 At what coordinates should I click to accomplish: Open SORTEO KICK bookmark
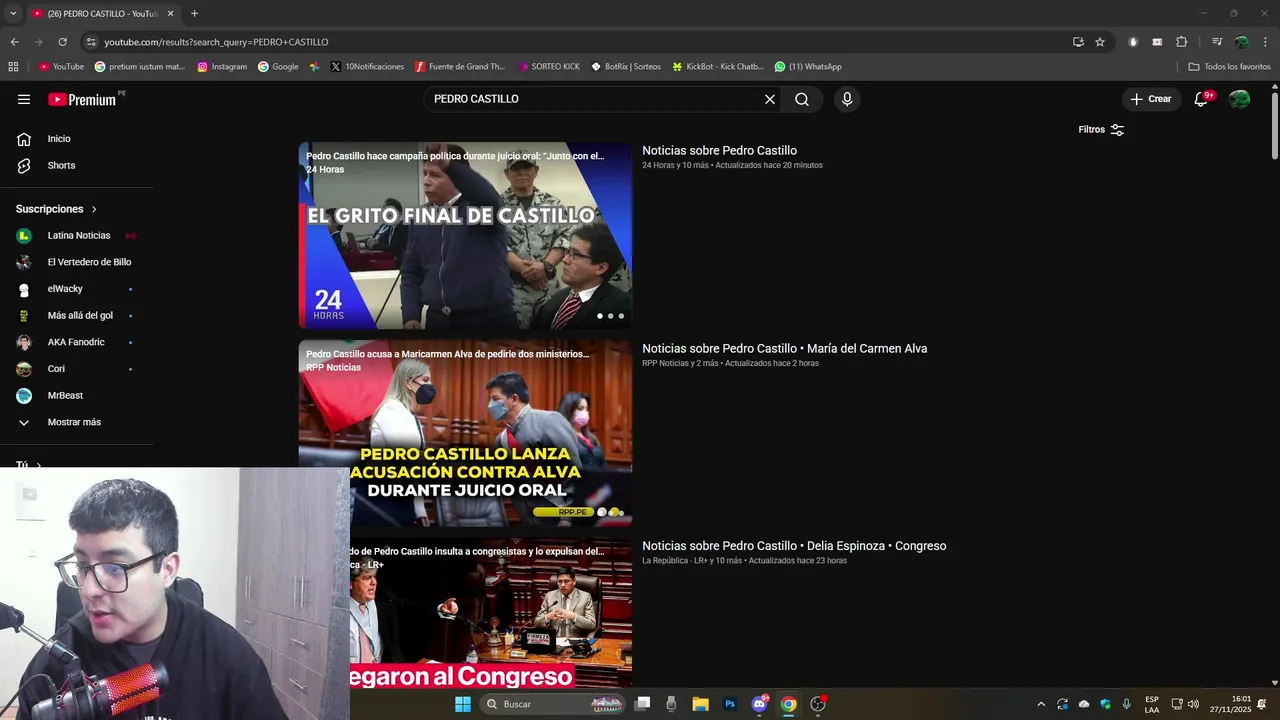(x=549, y=67)
